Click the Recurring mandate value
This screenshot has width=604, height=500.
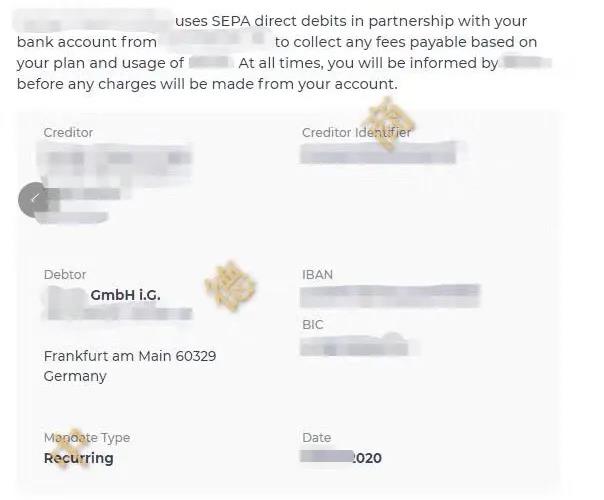[x=79, y=458]
